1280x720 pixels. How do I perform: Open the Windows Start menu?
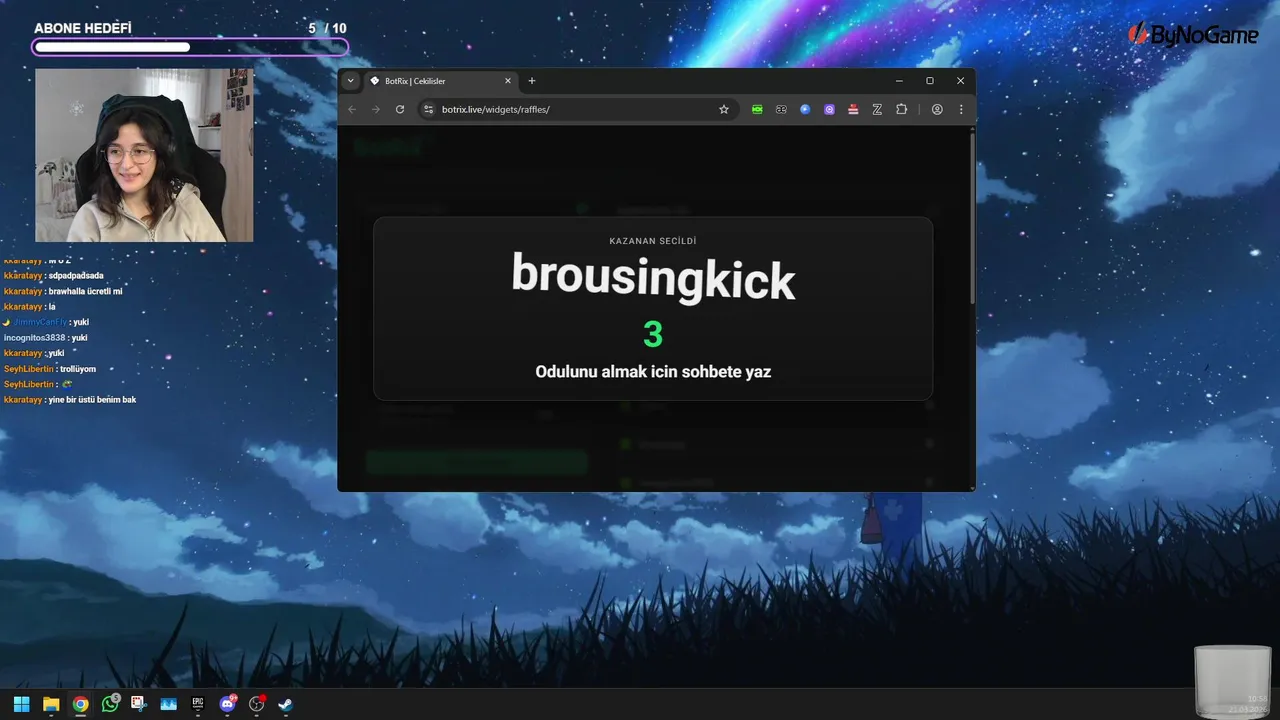pos(21,704)
